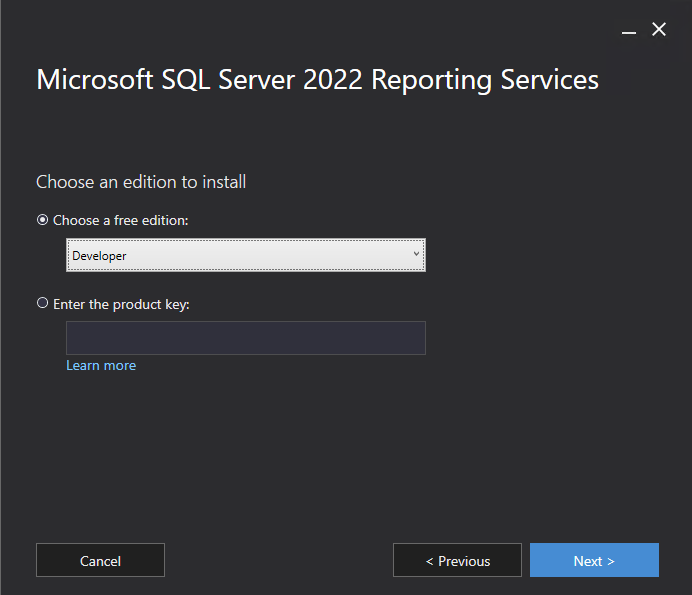The height and width of the screenshot is (595, 692).
Task: Open the Developer edition dropdown
Action: [246, 255]
